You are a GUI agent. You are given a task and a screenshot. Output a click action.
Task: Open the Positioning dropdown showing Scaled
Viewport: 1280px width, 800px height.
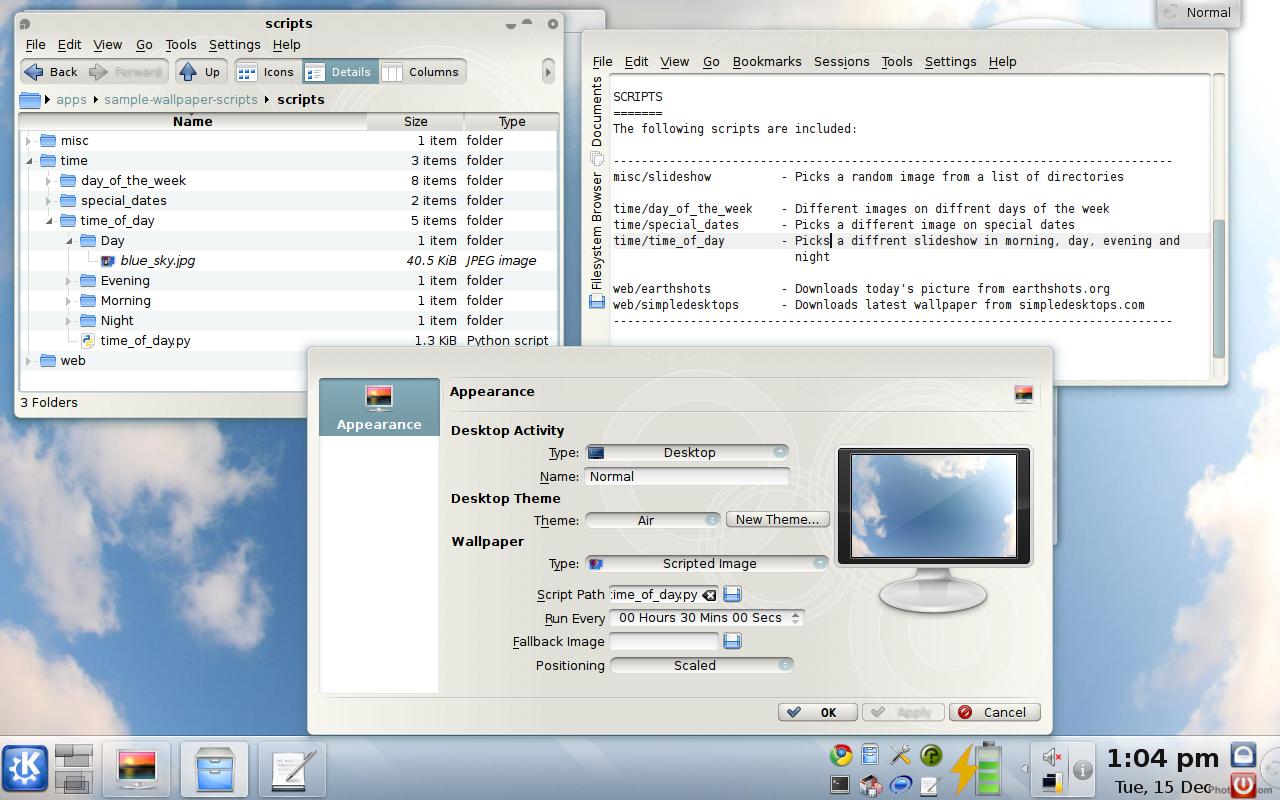pyautogui.click(x=701, y=665)
